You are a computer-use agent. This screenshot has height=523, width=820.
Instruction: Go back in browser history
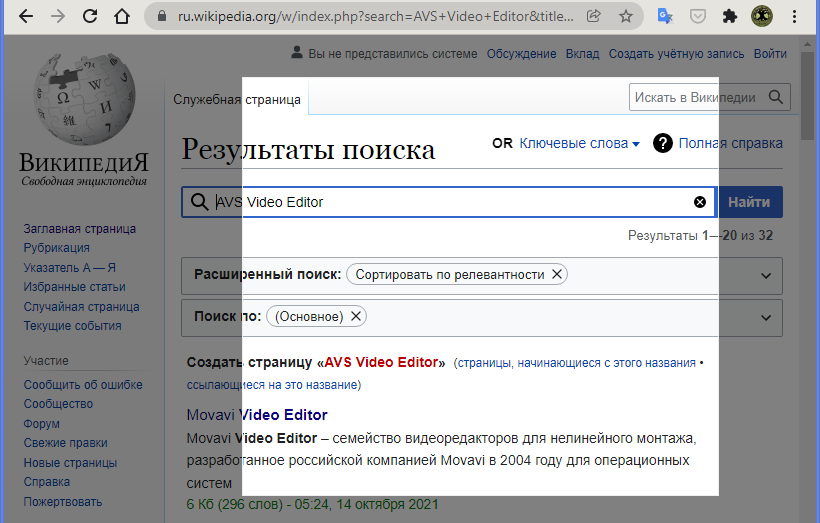coord(26,17)
